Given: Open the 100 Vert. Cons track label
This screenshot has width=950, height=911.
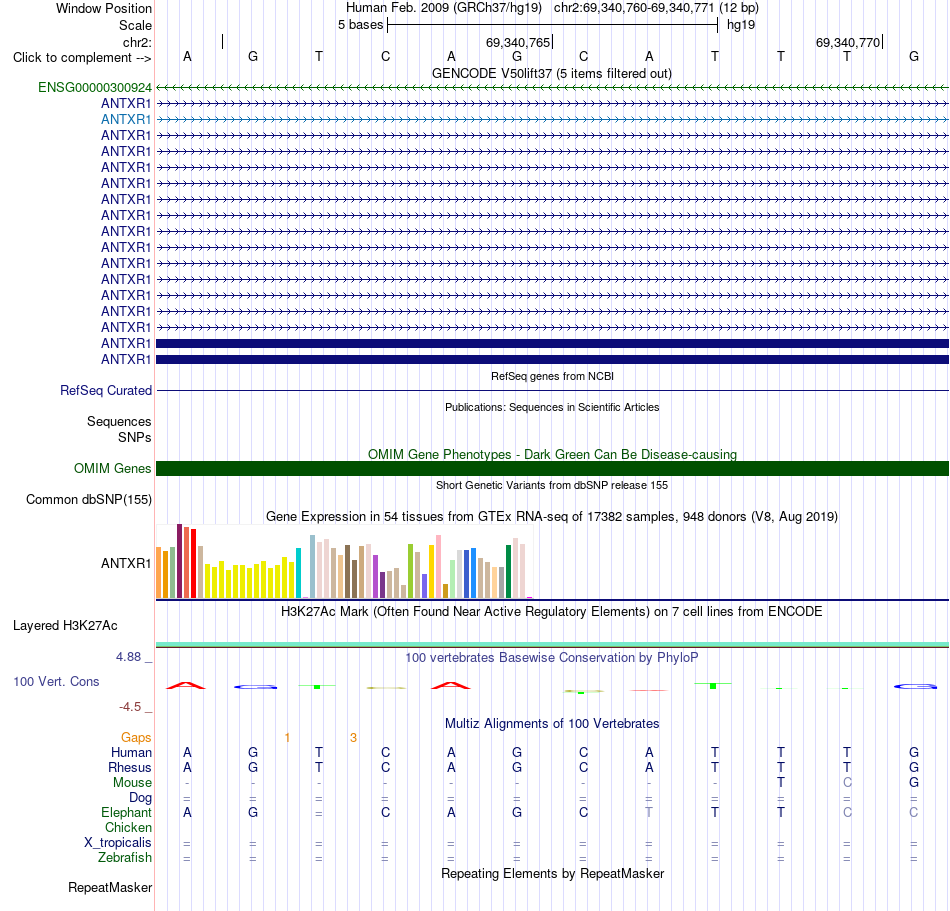Looking at the screenshot, I should 56,681.
